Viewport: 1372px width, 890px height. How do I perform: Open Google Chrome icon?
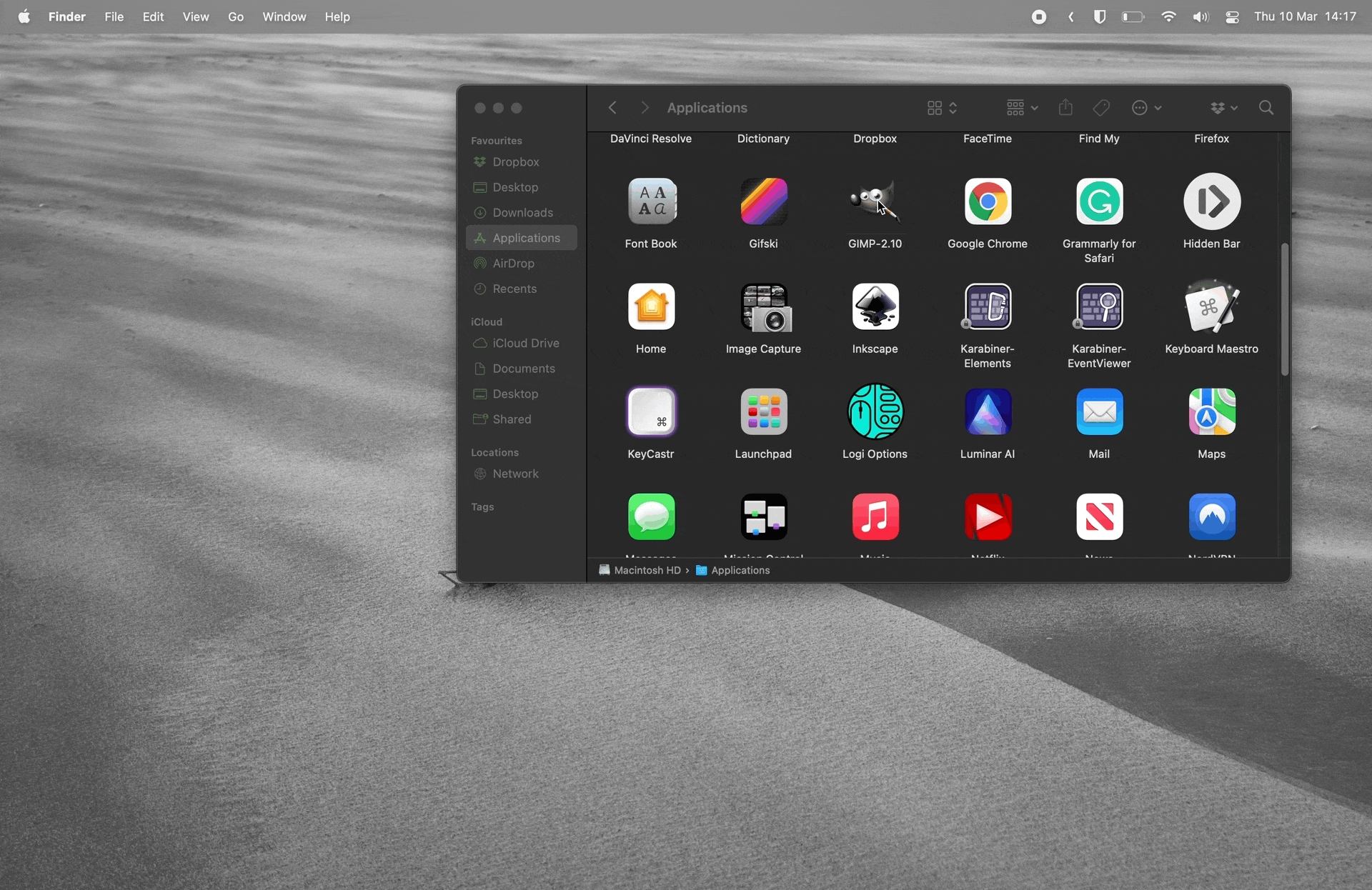(988, 201)
